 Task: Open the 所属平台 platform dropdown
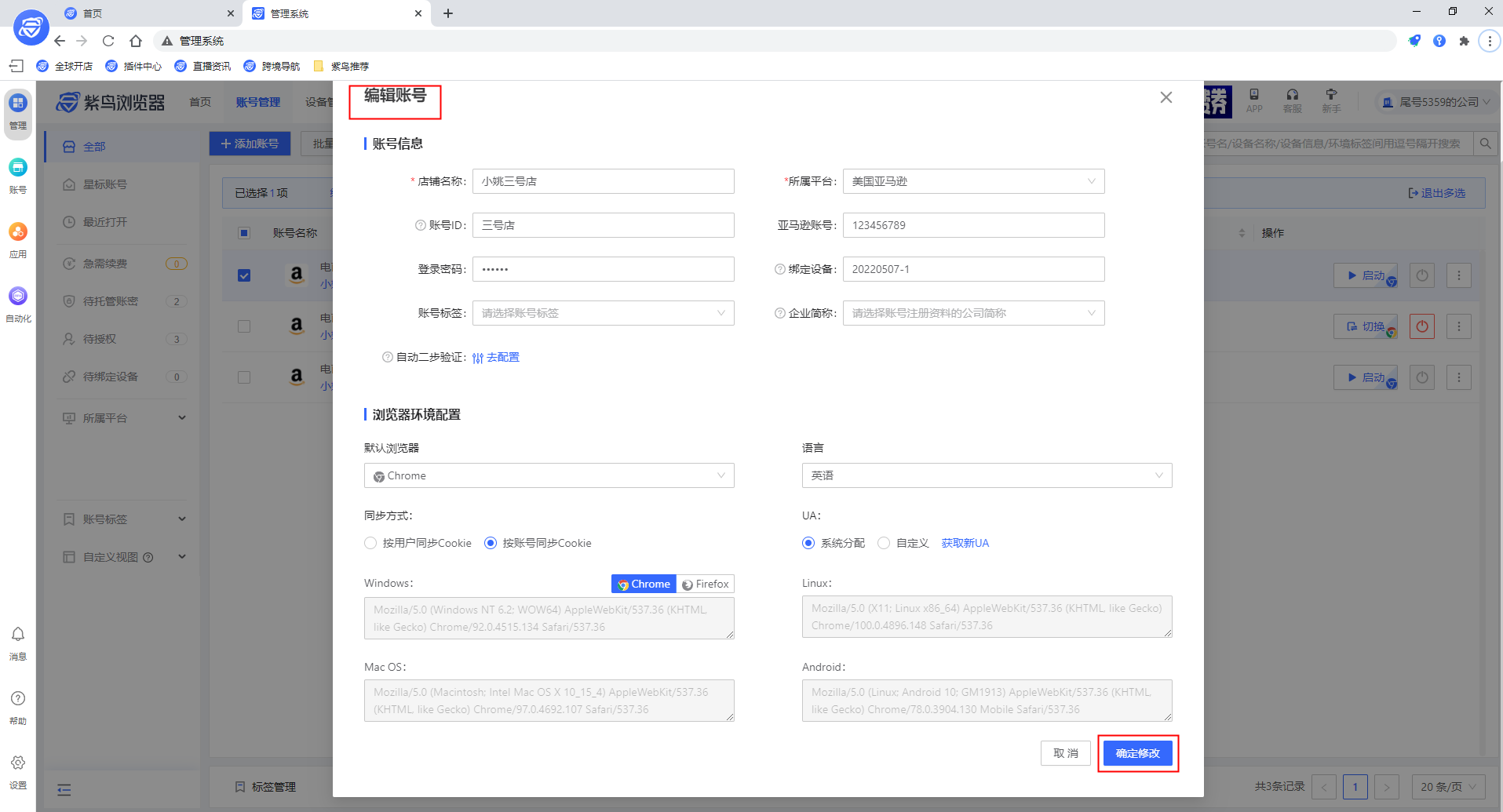(x=972, y=181)
